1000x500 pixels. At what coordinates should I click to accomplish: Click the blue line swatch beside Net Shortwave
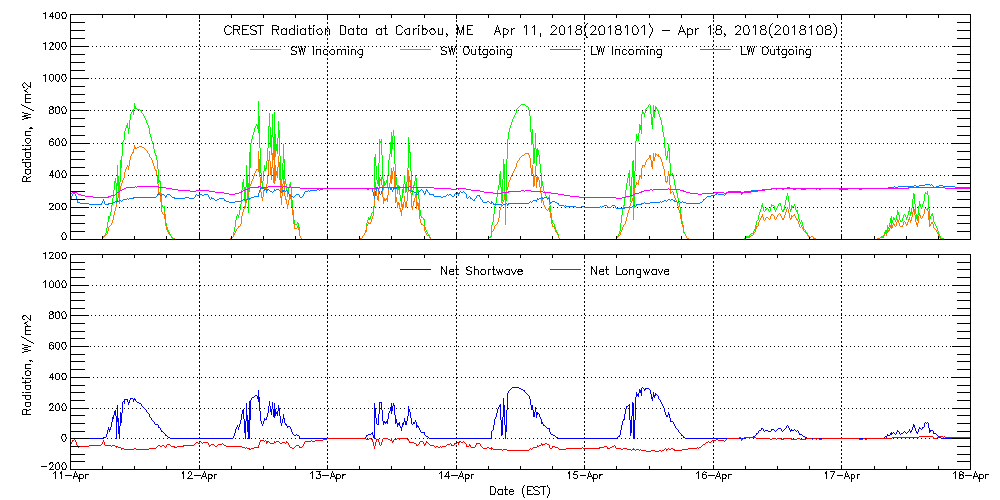(412, 270)
